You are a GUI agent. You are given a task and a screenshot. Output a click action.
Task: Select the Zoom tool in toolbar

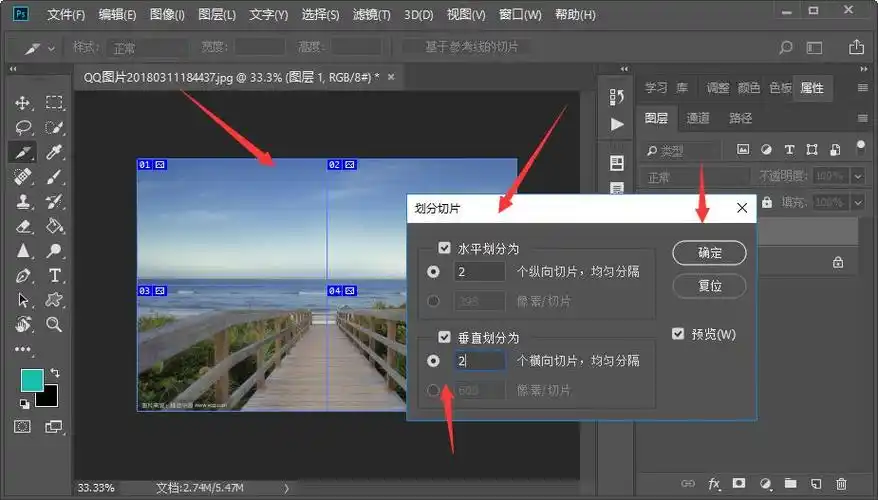point(55,324)
